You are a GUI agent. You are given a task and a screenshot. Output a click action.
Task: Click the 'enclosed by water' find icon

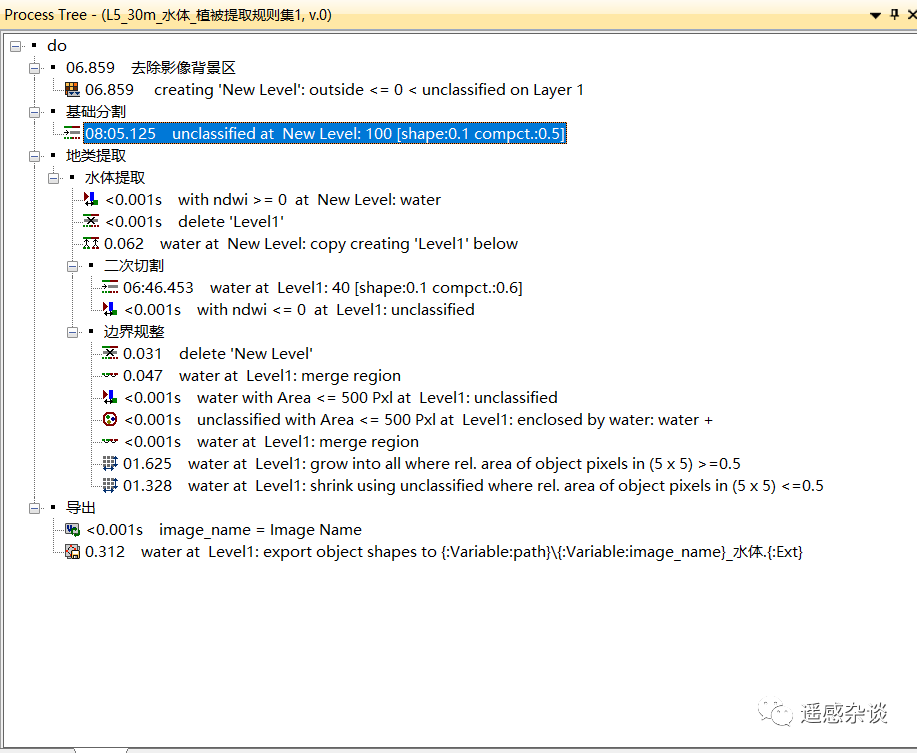pyautogui.click(x=109, y=419)
